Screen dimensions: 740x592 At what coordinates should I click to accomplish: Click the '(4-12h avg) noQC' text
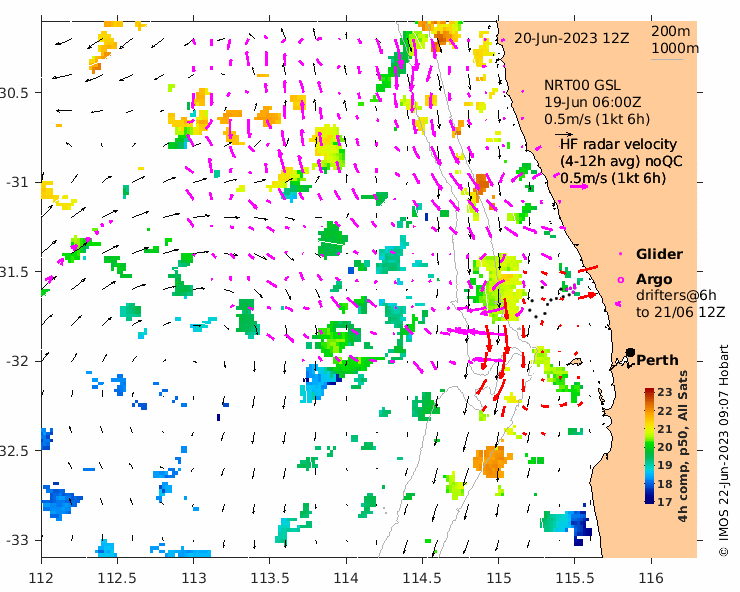coord(621,161)
